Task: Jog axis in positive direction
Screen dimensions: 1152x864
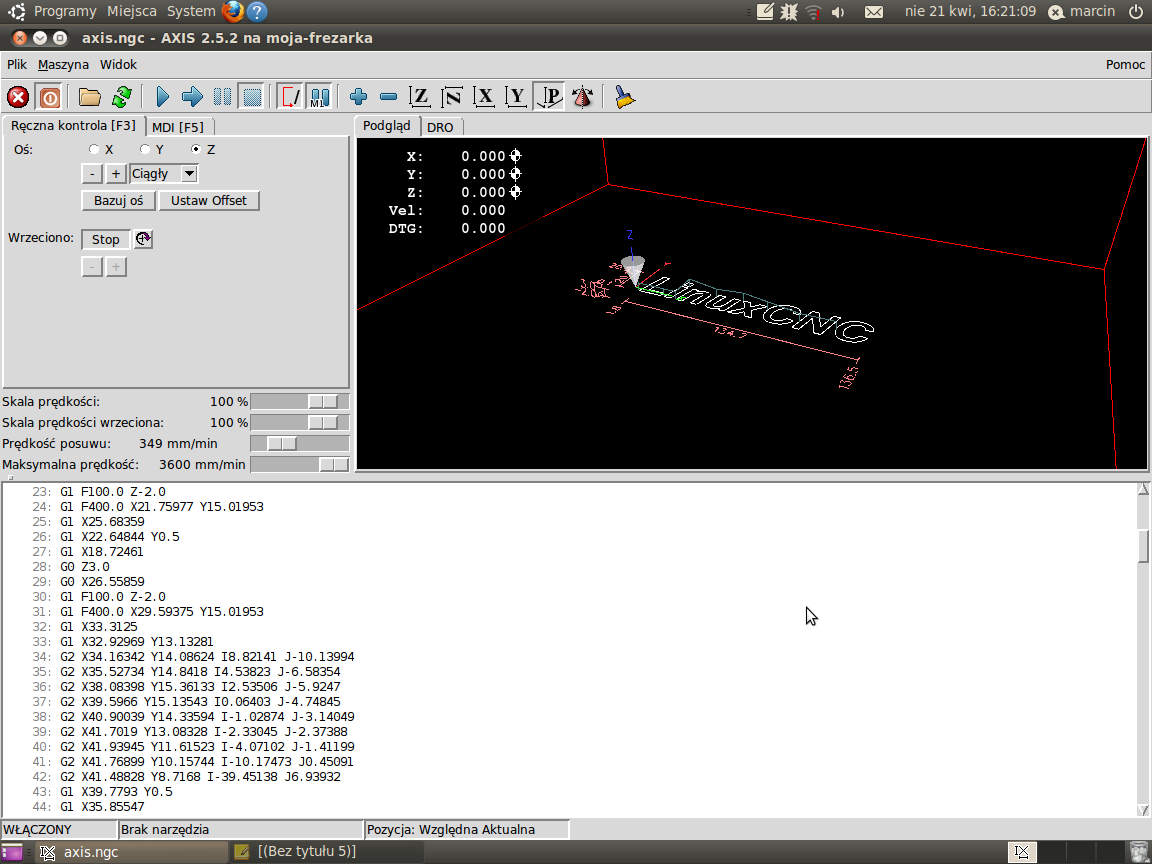Action: (115, 174)
